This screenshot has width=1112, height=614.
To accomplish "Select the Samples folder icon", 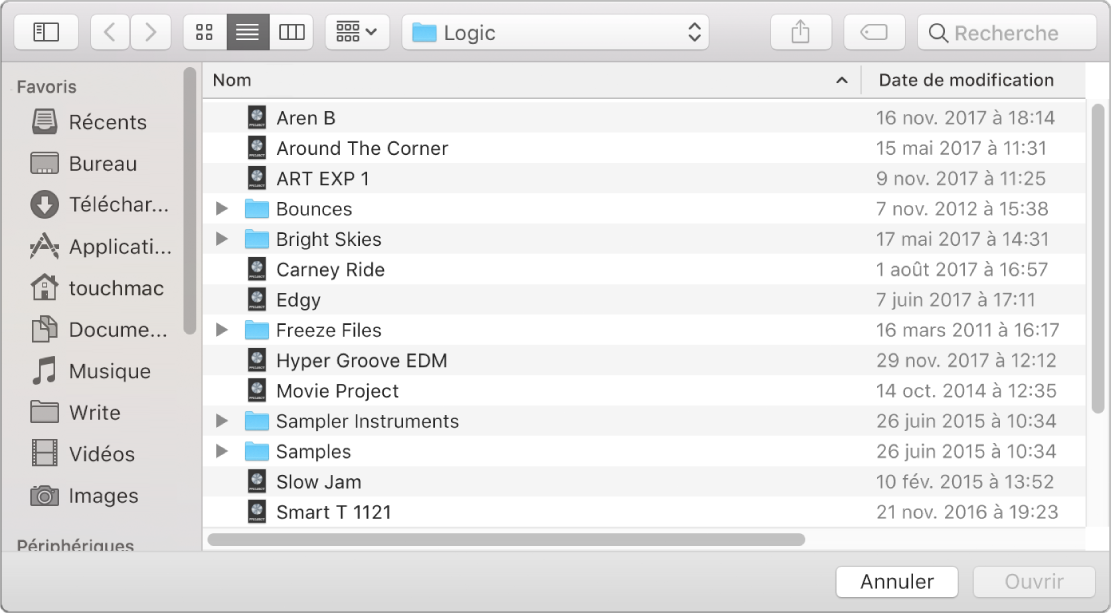I will pyautogui.click(x=257, y=452).
